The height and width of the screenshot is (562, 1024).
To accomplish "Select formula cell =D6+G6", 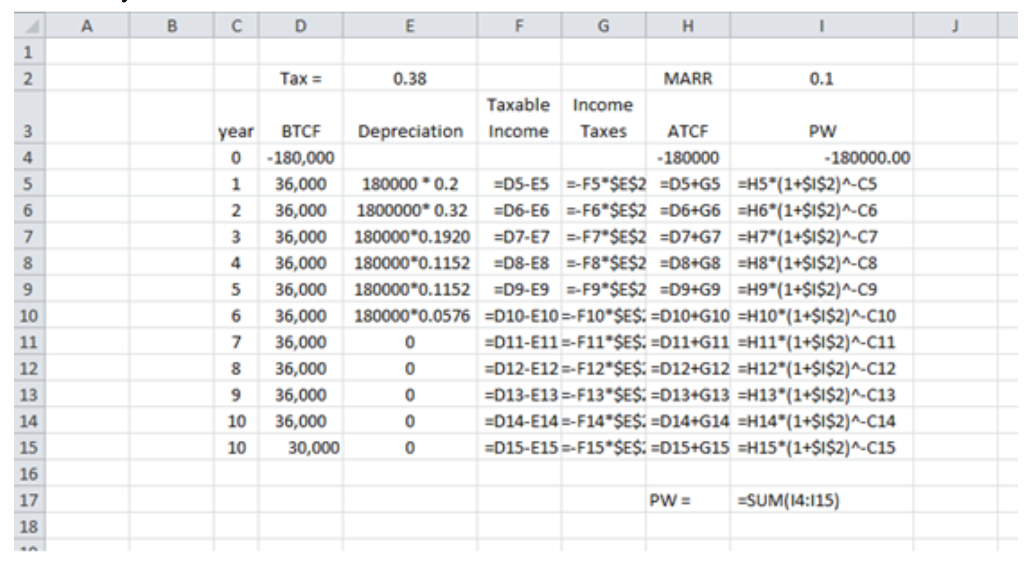I will click(x=688, y=210).
